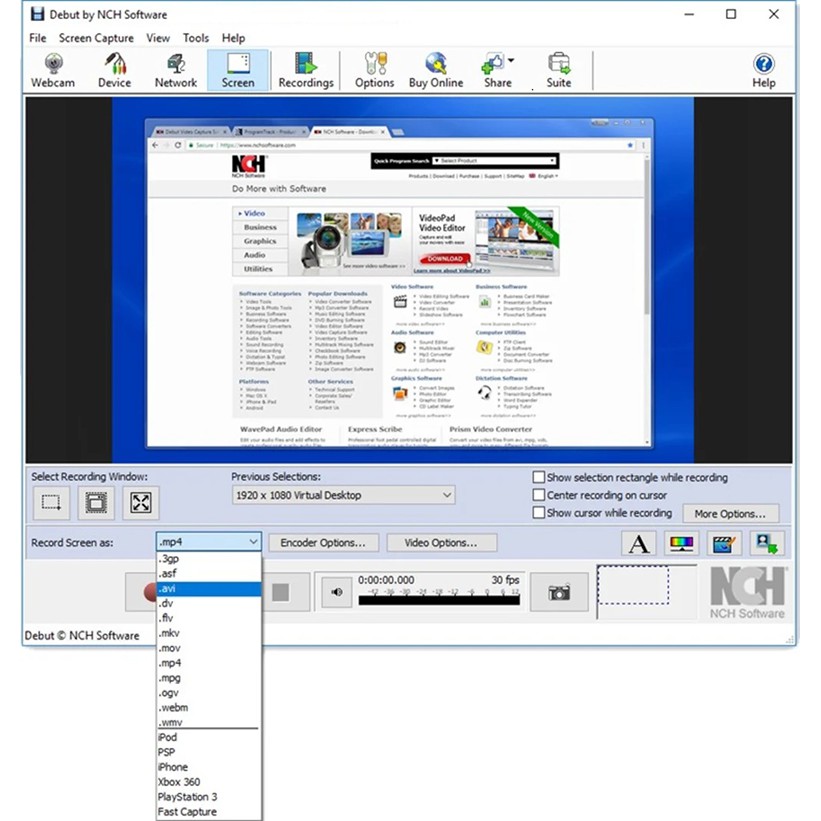
Task: Select the iPhone preset option
Action: point(173,767)
